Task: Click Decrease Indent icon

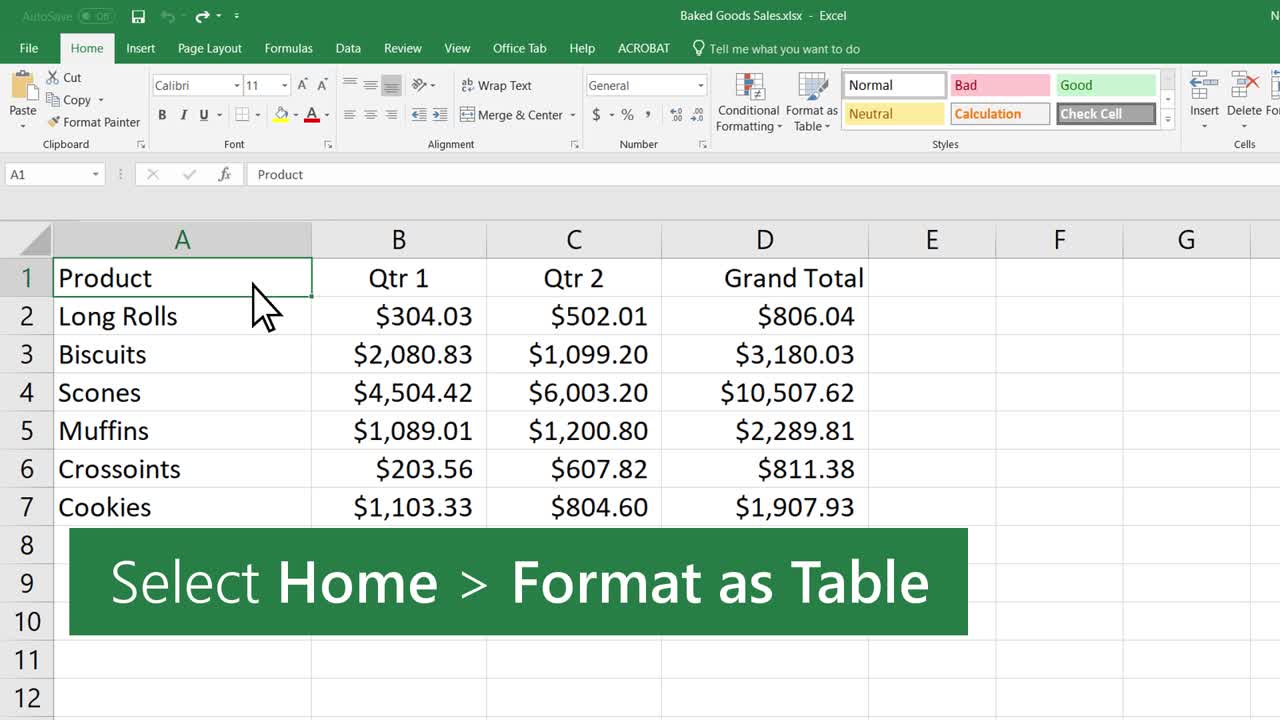Action: click(419, 115)
